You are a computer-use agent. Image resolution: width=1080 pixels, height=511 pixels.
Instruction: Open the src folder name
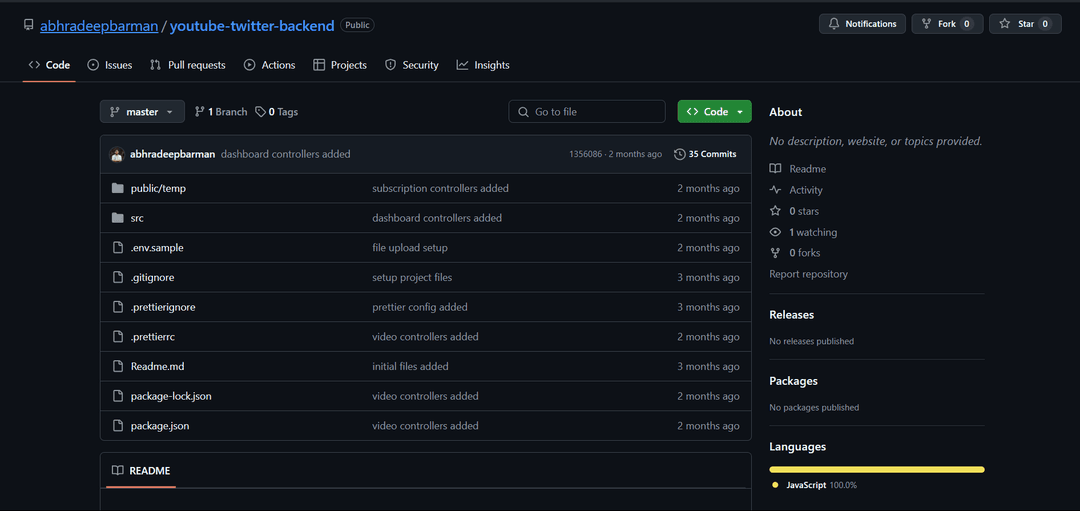137,218
